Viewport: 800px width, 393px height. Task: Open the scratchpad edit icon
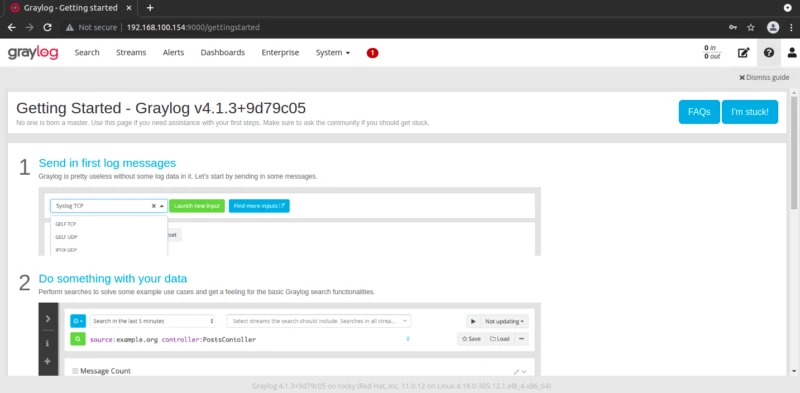744,53
